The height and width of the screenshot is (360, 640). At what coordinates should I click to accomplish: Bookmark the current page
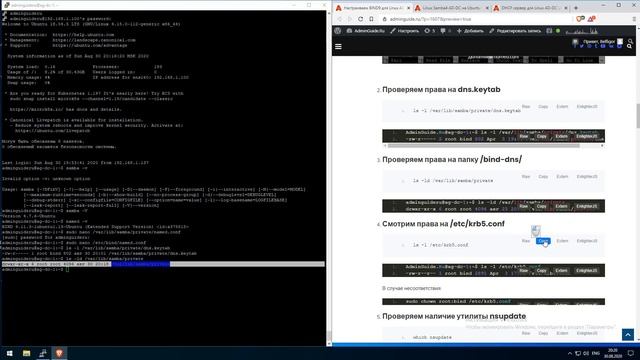(x=371, y=19)
